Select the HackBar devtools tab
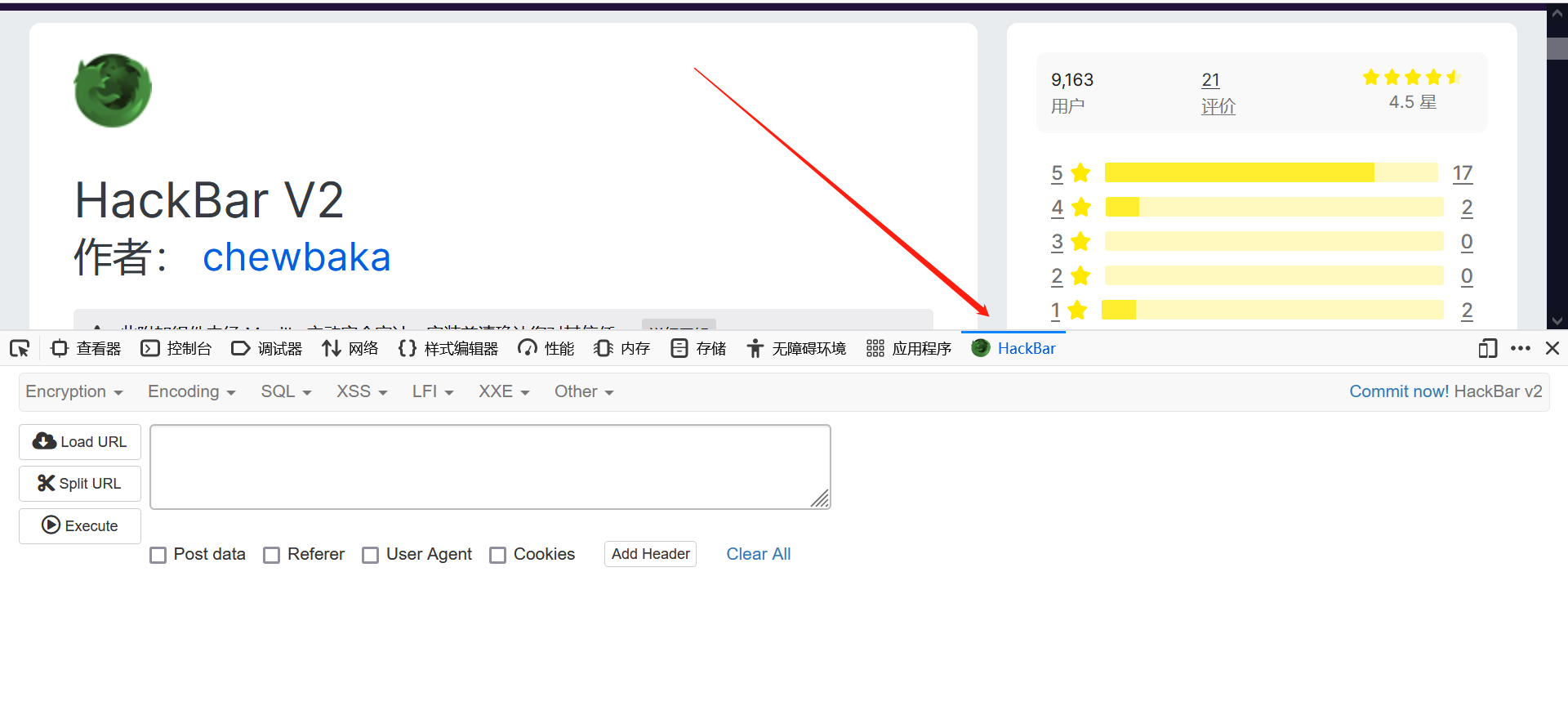 [x=1013, y=349]
